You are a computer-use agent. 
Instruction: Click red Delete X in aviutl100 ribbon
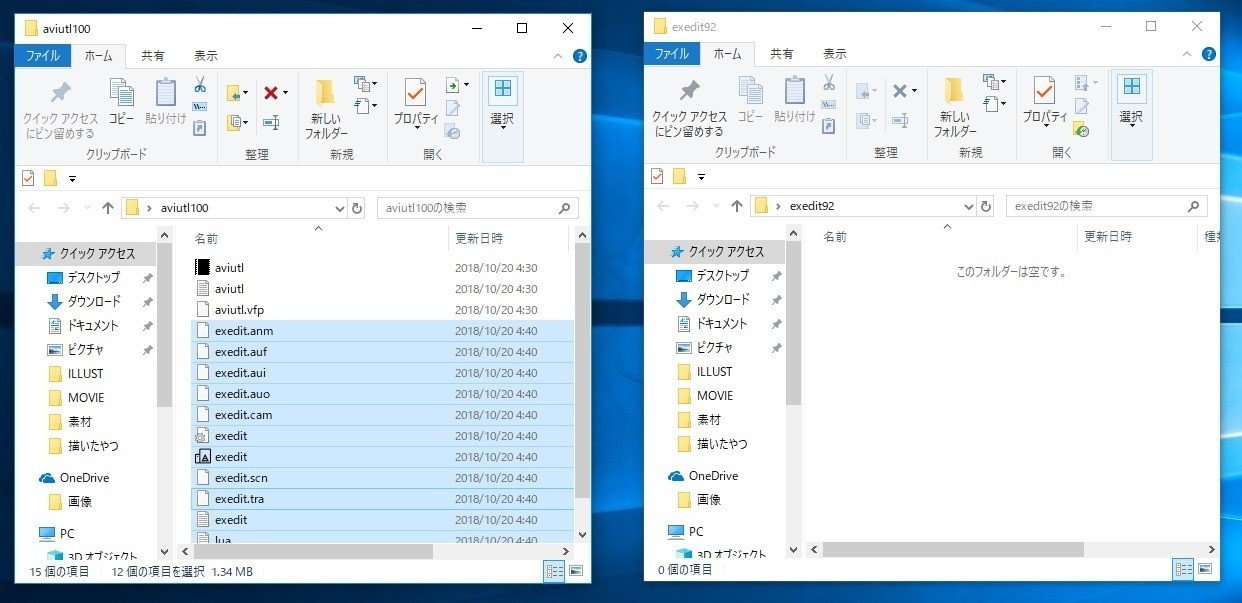[270, 93]
